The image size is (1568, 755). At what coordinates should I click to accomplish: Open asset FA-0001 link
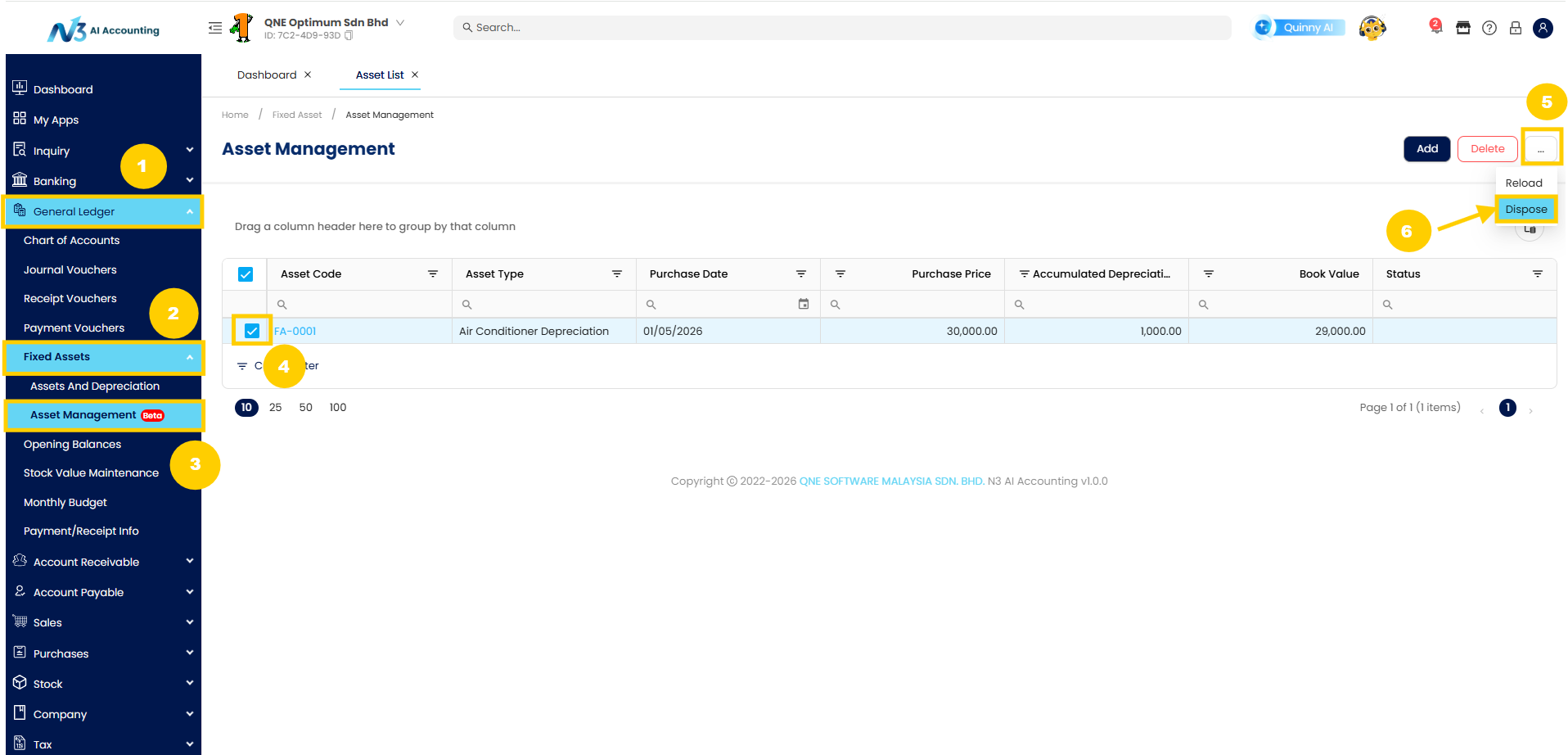tap(295, 331)
